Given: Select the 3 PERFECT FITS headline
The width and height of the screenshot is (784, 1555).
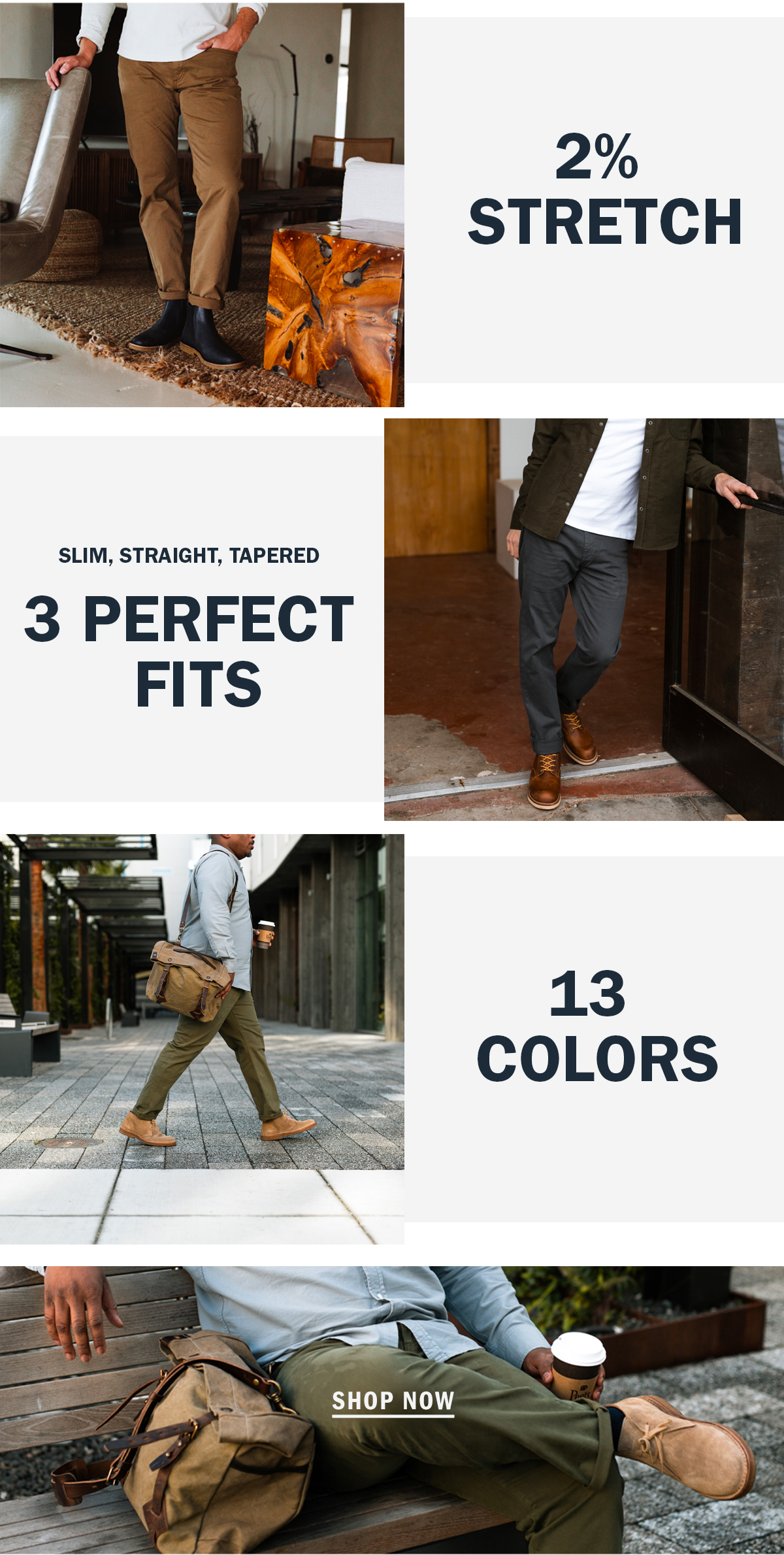Looking at the screenshot, I should click(x=189, y=650).
